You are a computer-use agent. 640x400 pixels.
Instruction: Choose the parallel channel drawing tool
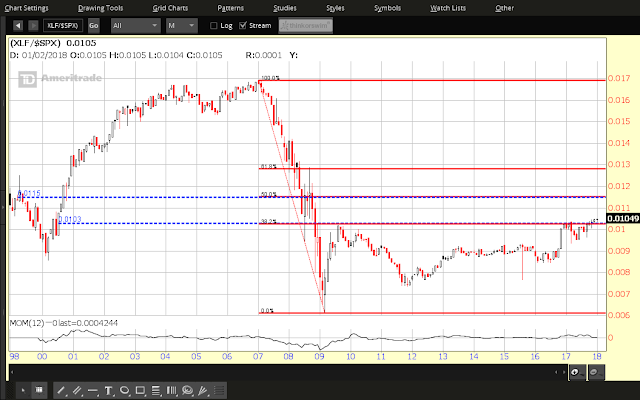[77, 391]
